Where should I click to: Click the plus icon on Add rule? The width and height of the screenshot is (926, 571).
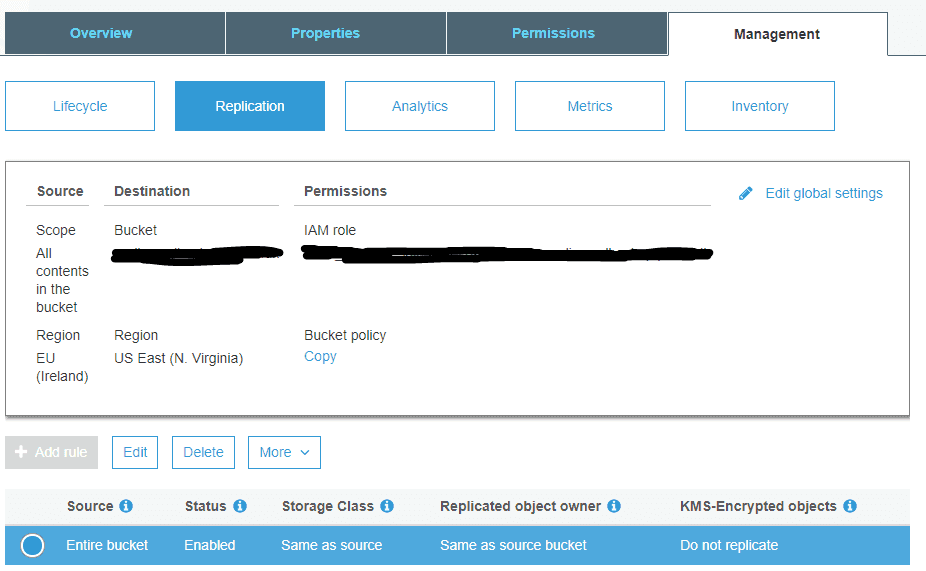(21, 452)
